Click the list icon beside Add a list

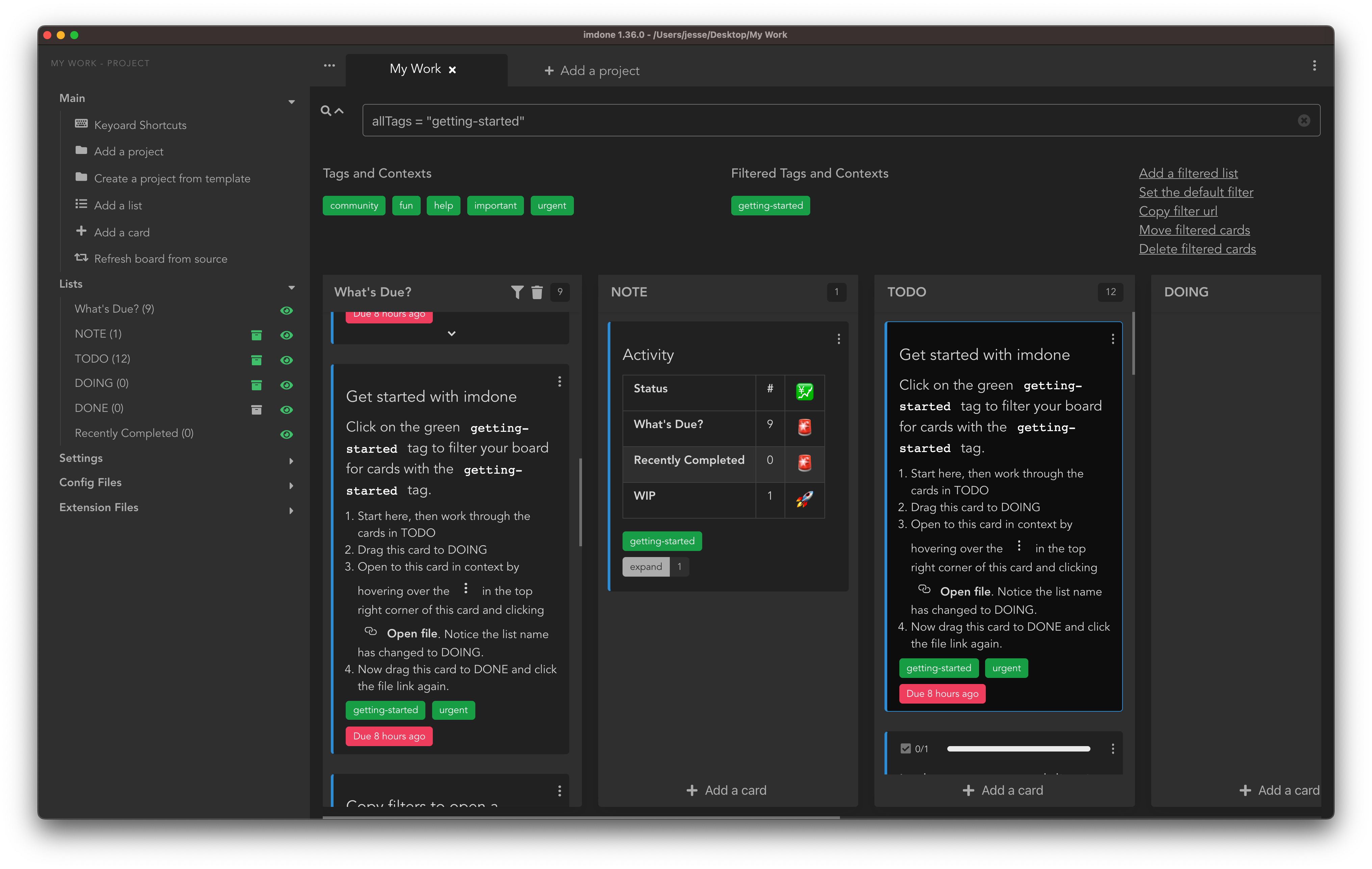81,204
